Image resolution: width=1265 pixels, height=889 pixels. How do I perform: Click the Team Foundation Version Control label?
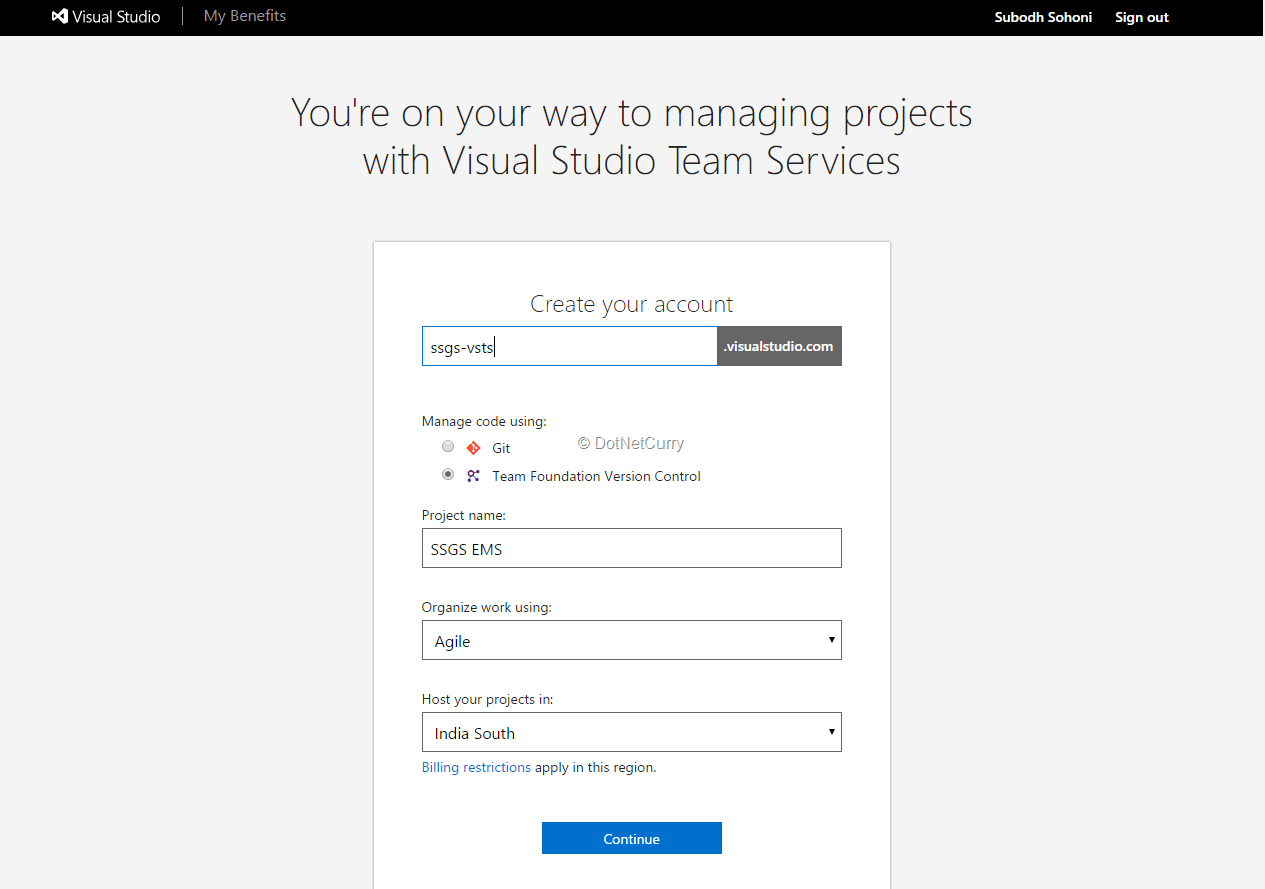click(596, 476)
